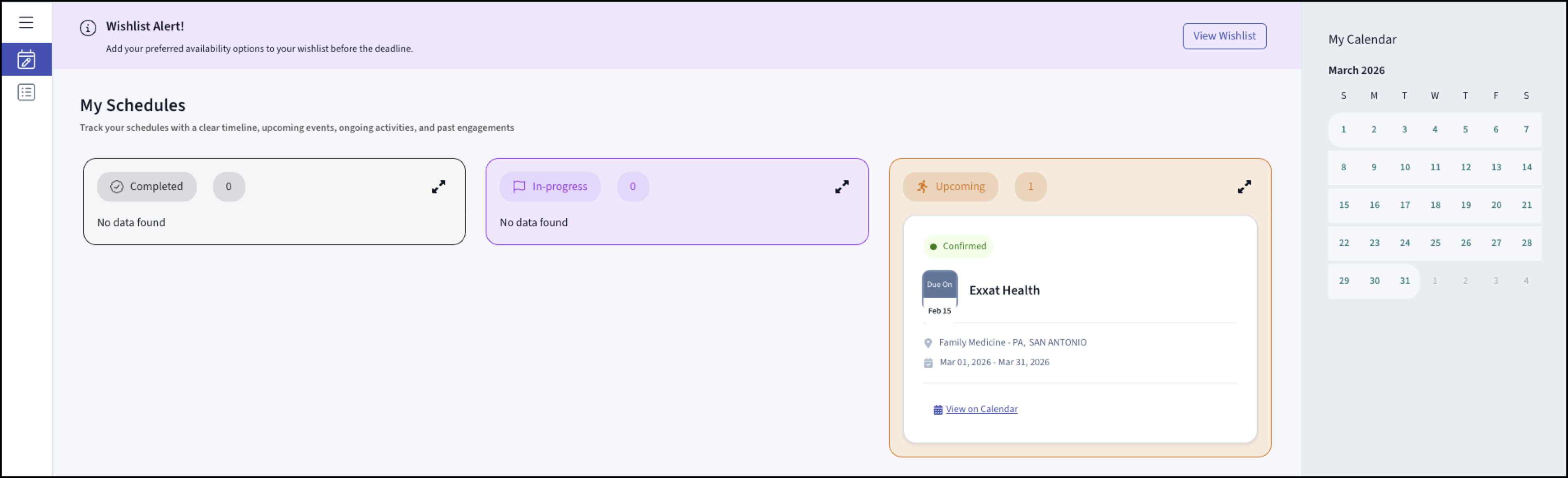Click the Wishlist Alert info icon
The width and height of the screenshot is (1568, 478).
click(88, 28)
